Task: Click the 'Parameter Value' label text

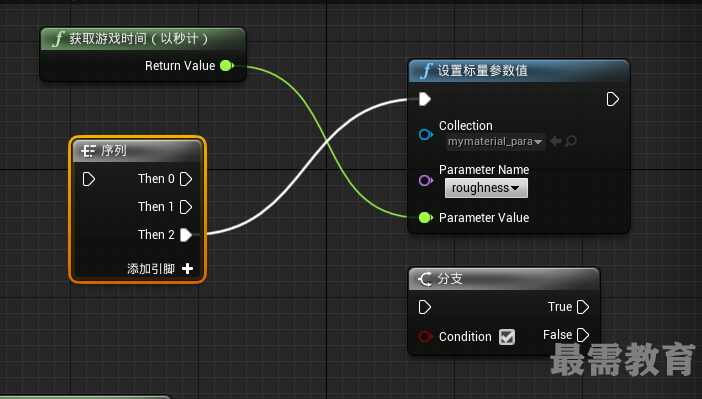Action: pos(484,218)
